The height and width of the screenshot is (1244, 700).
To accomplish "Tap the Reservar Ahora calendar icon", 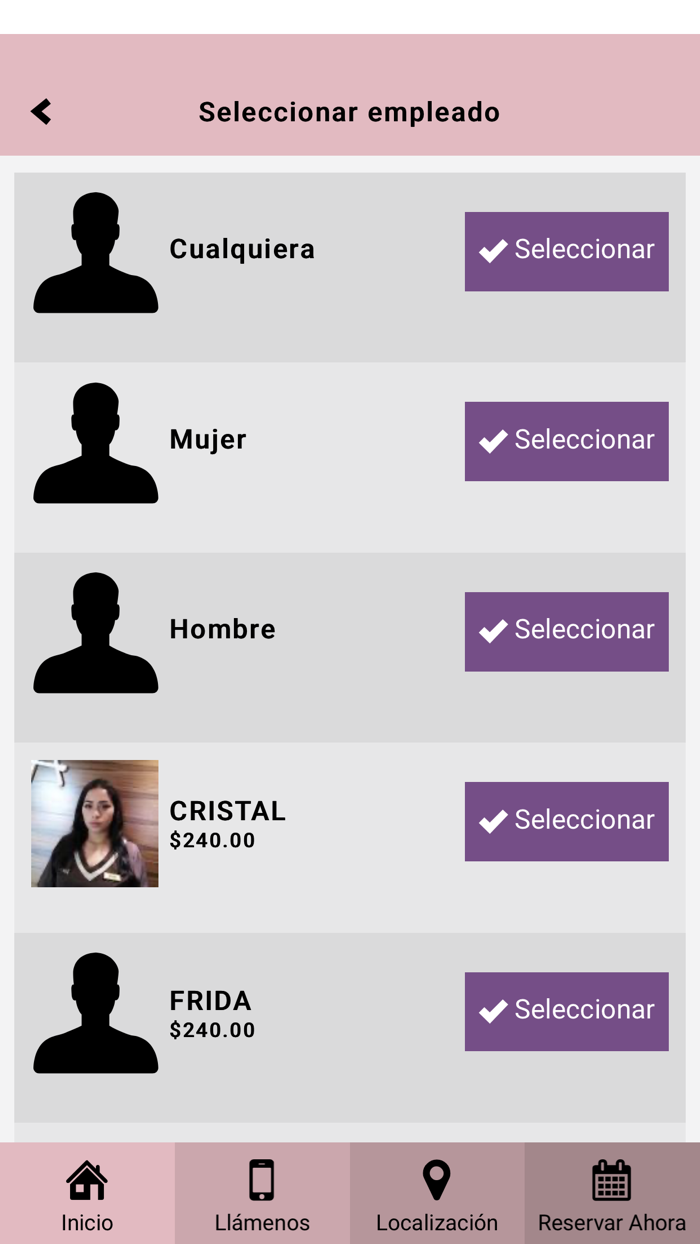I will (611, 1180).
